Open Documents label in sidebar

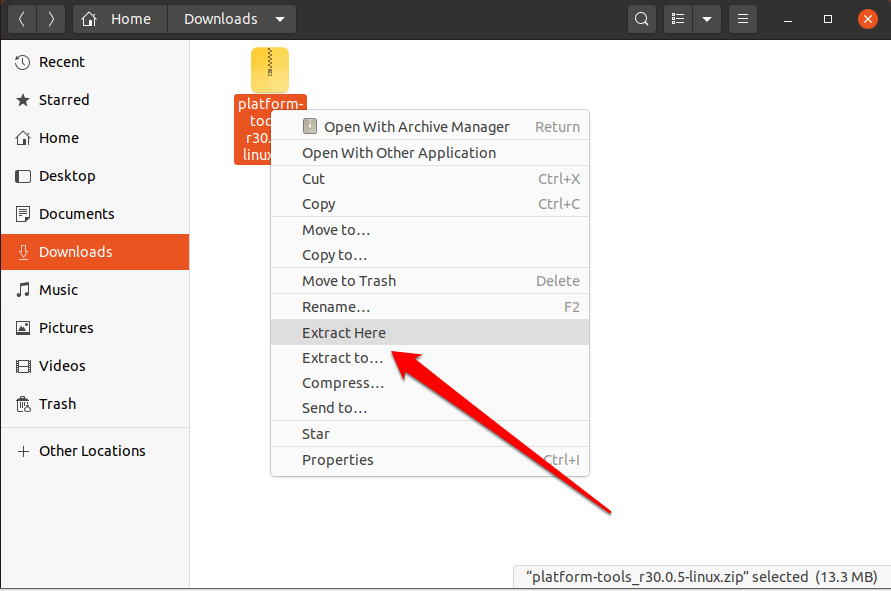point(77,214)
